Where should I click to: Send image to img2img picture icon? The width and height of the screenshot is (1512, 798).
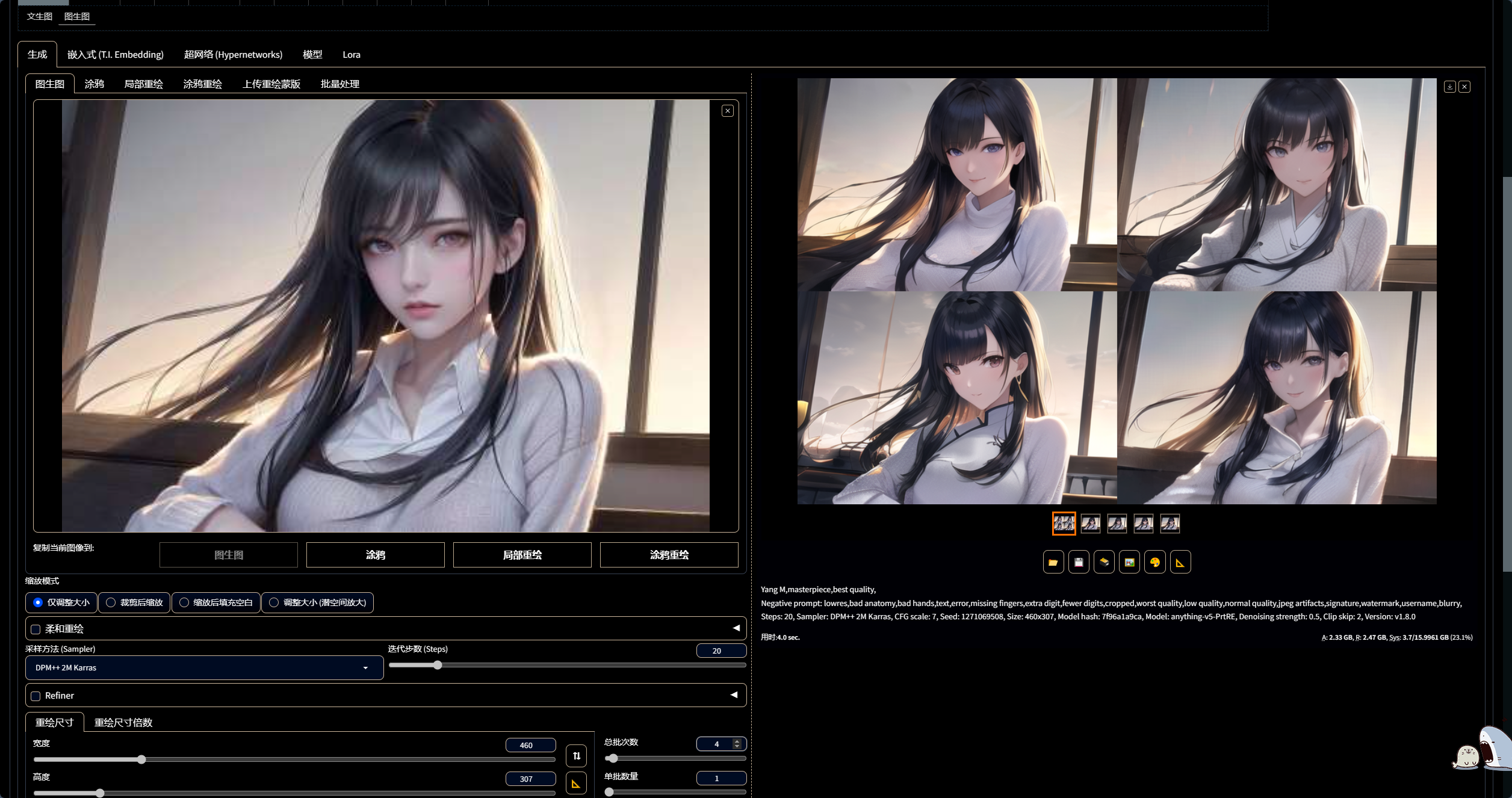(1129, 562)
